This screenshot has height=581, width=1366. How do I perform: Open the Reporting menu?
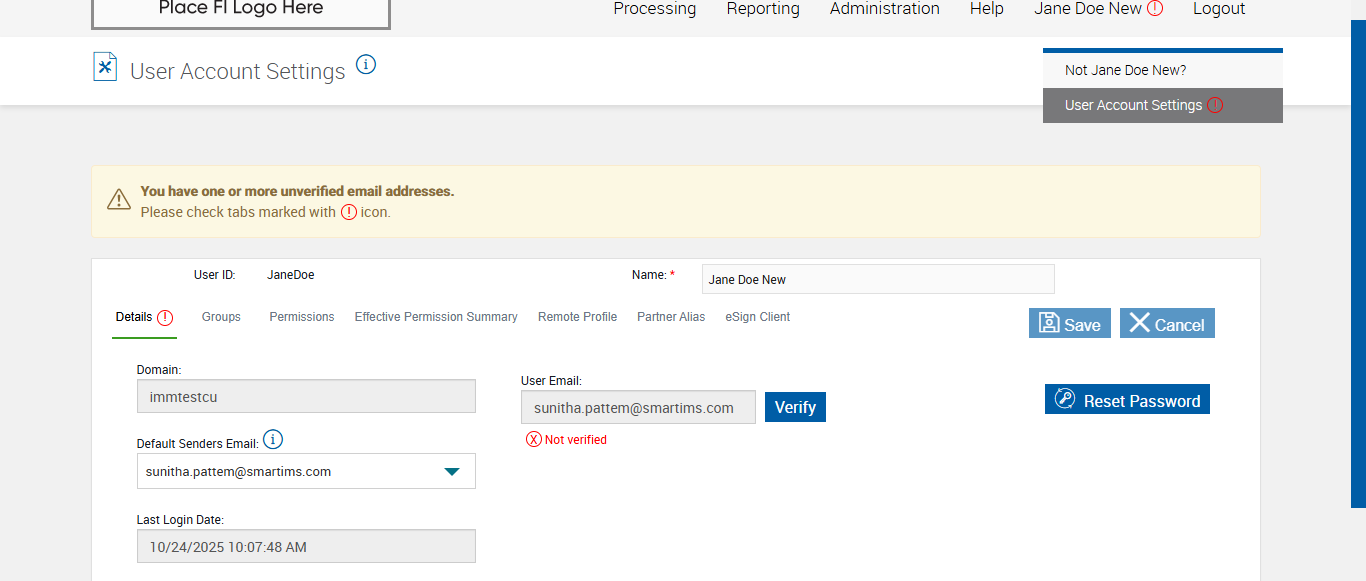point(763,9)
